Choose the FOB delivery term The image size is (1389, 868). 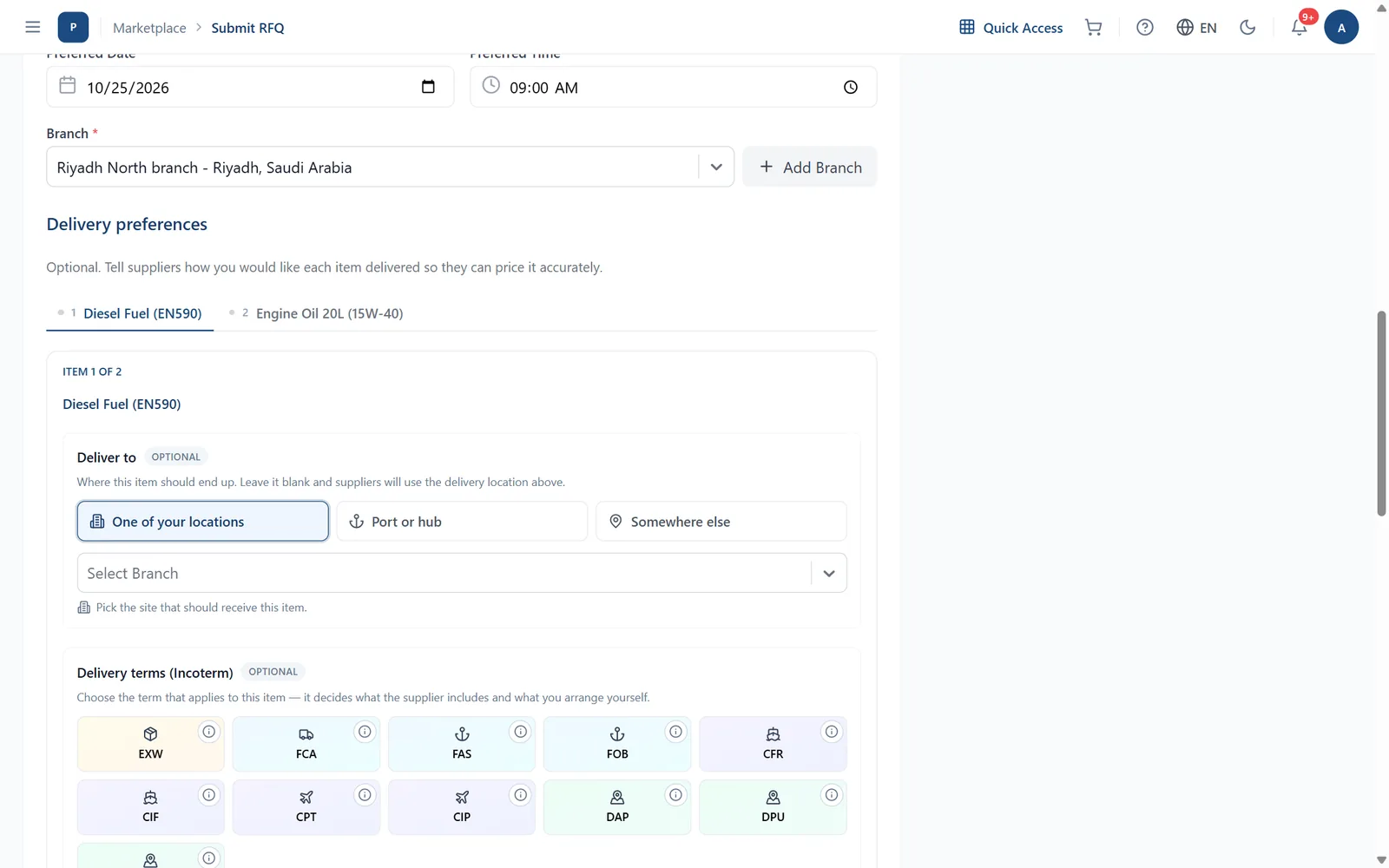[x=617, y=744]
